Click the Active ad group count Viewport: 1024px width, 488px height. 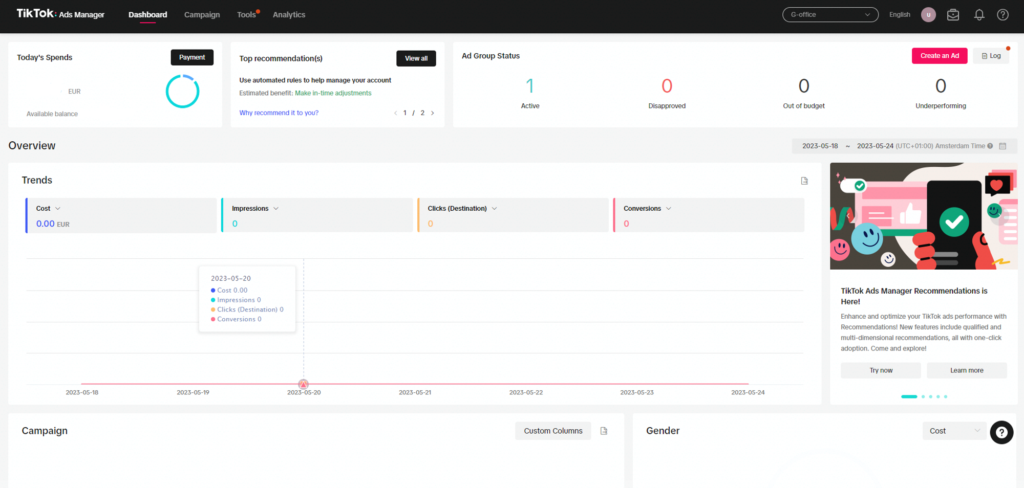pos(530,86)
